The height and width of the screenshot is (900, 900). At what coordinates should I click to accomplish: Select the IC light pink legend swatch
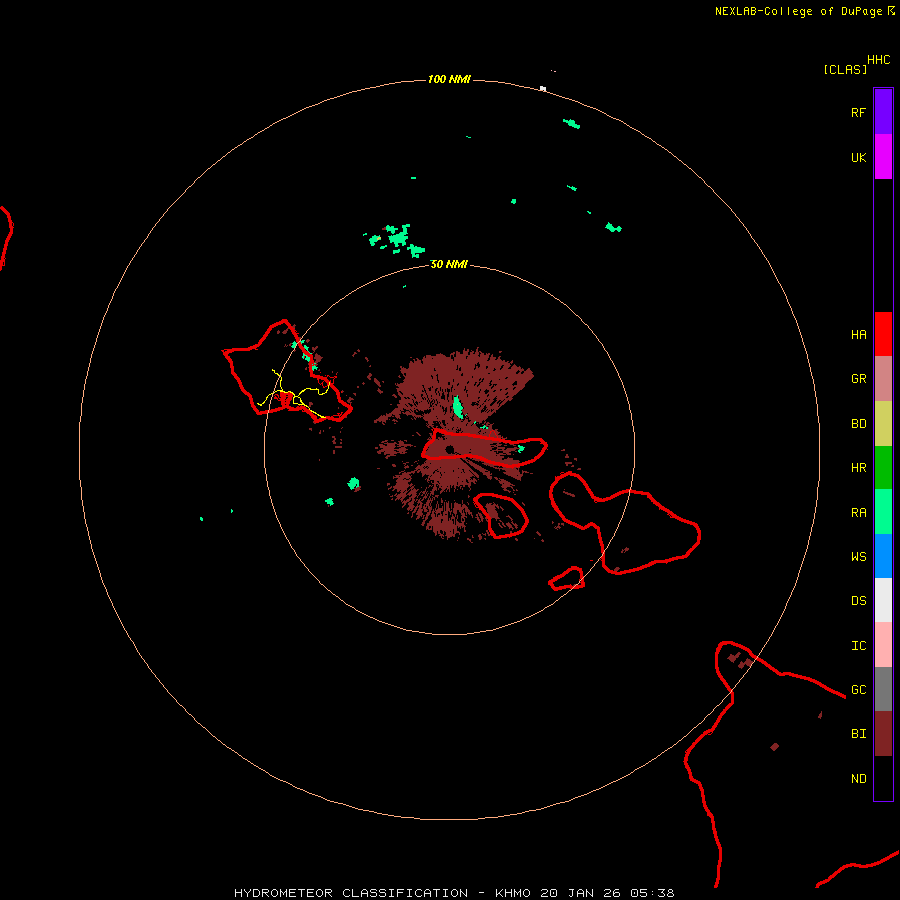[x=883, y=645]
